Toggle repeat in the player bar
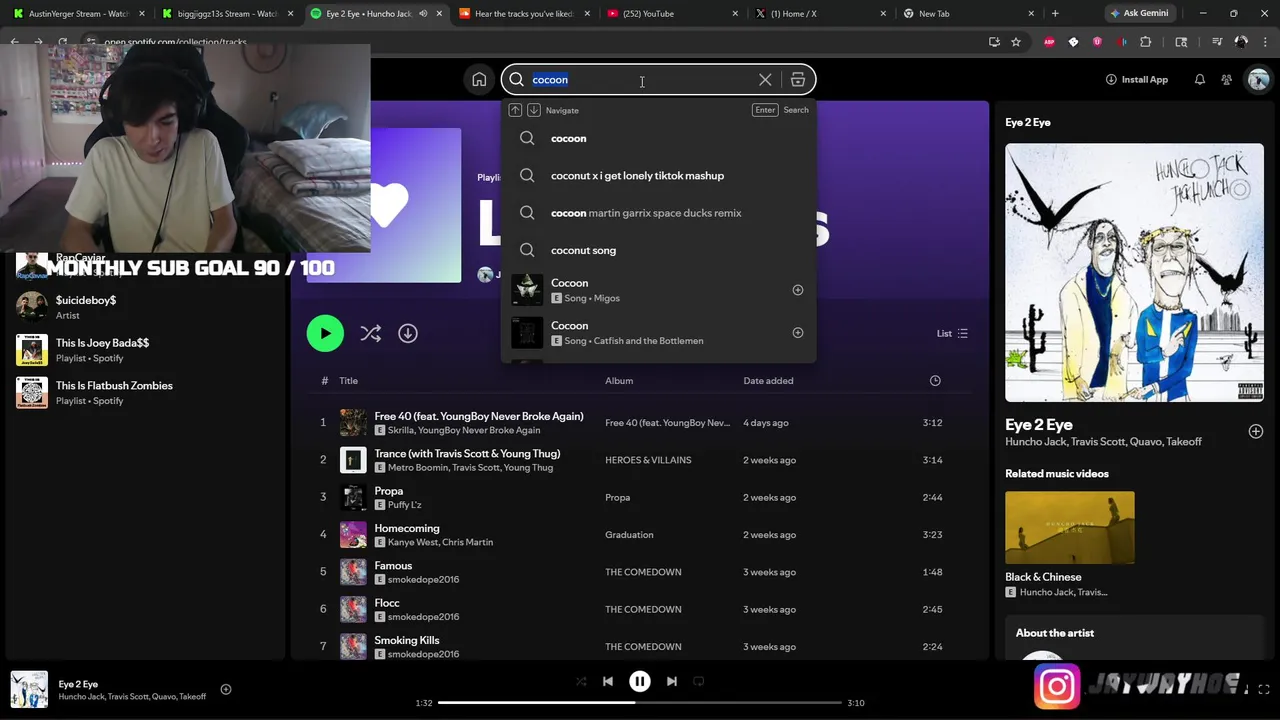This screenshot has height=720, width=1280. point(699,681)
